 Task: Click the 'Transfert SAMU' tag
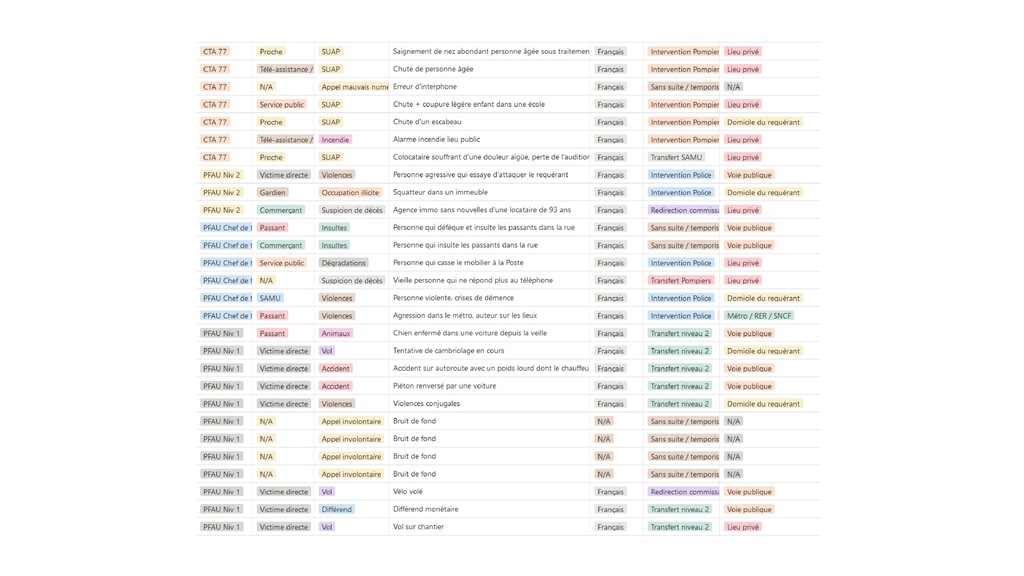click(x=676, y=157)
